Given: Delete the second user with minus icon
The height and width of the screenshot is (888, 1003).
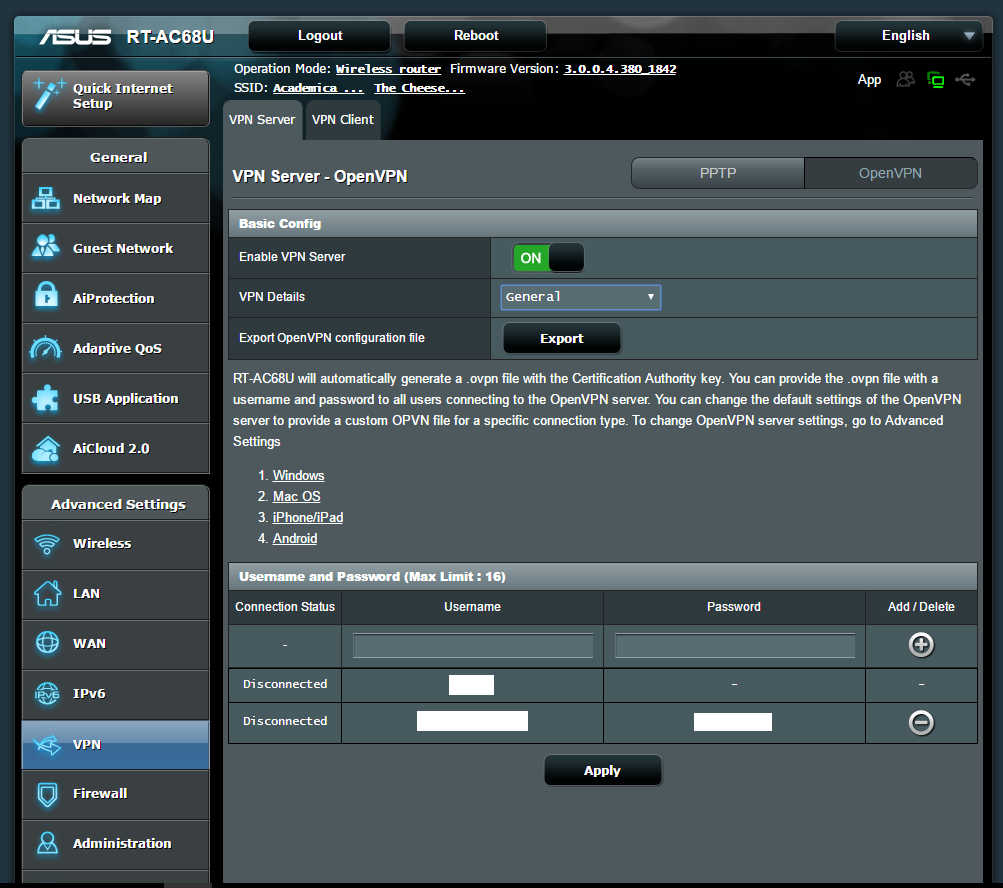Looking at the screenshot, I should tap(921, 722).
